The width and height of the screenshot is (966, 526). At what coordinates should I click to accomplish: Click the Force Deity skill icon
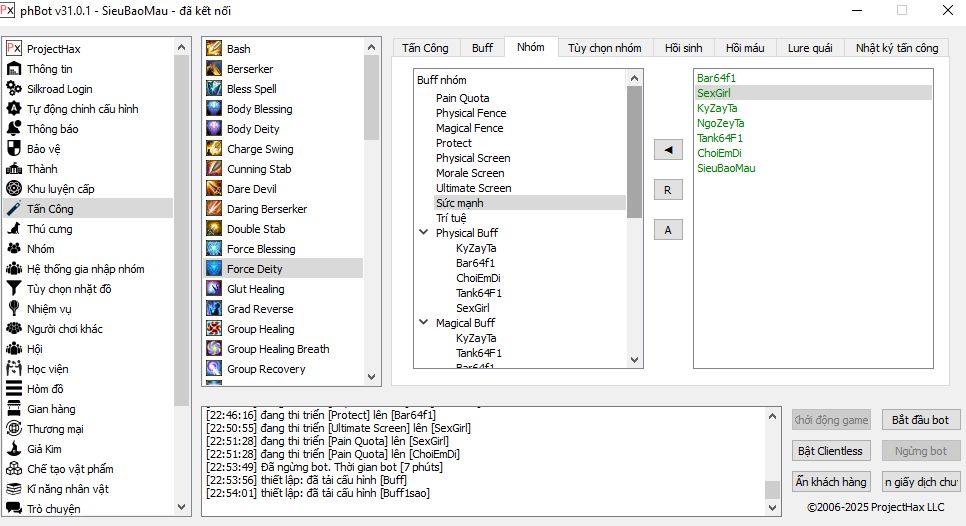[x=214, y=269]
